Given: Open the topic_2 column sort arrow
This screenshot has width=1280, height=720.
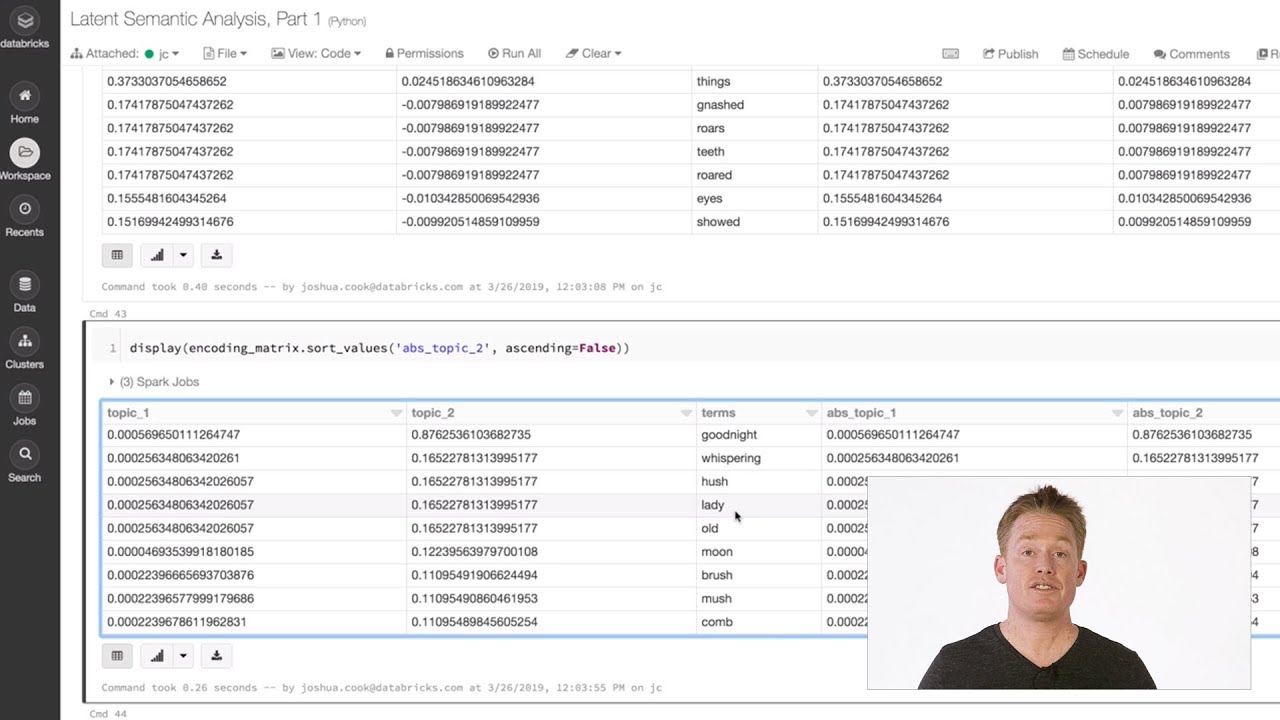Looking at the screenshot, I should (686, 413).
